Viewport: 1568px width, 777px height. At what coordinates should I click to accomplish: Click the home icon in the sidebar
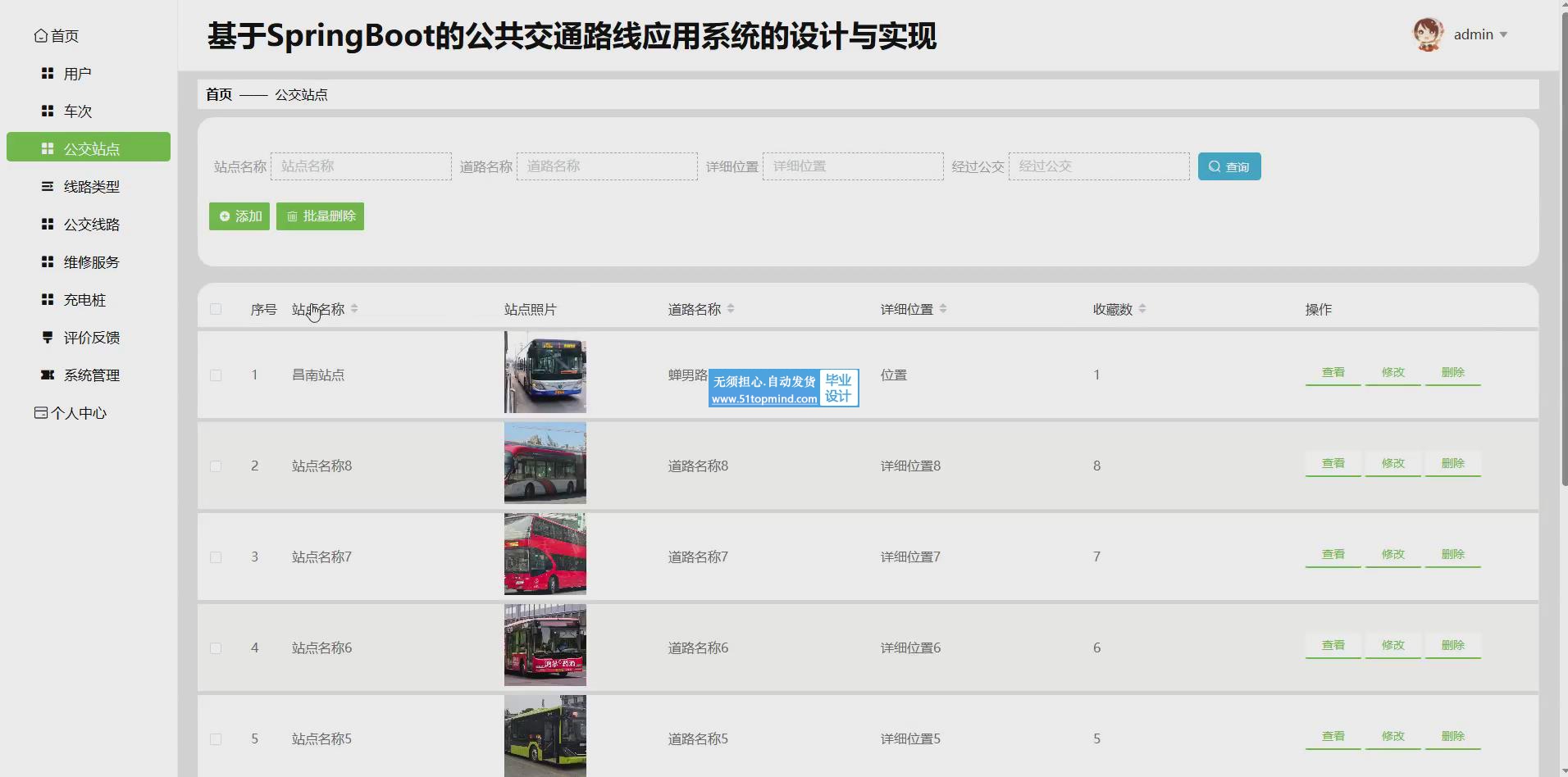tap(40, 36)
